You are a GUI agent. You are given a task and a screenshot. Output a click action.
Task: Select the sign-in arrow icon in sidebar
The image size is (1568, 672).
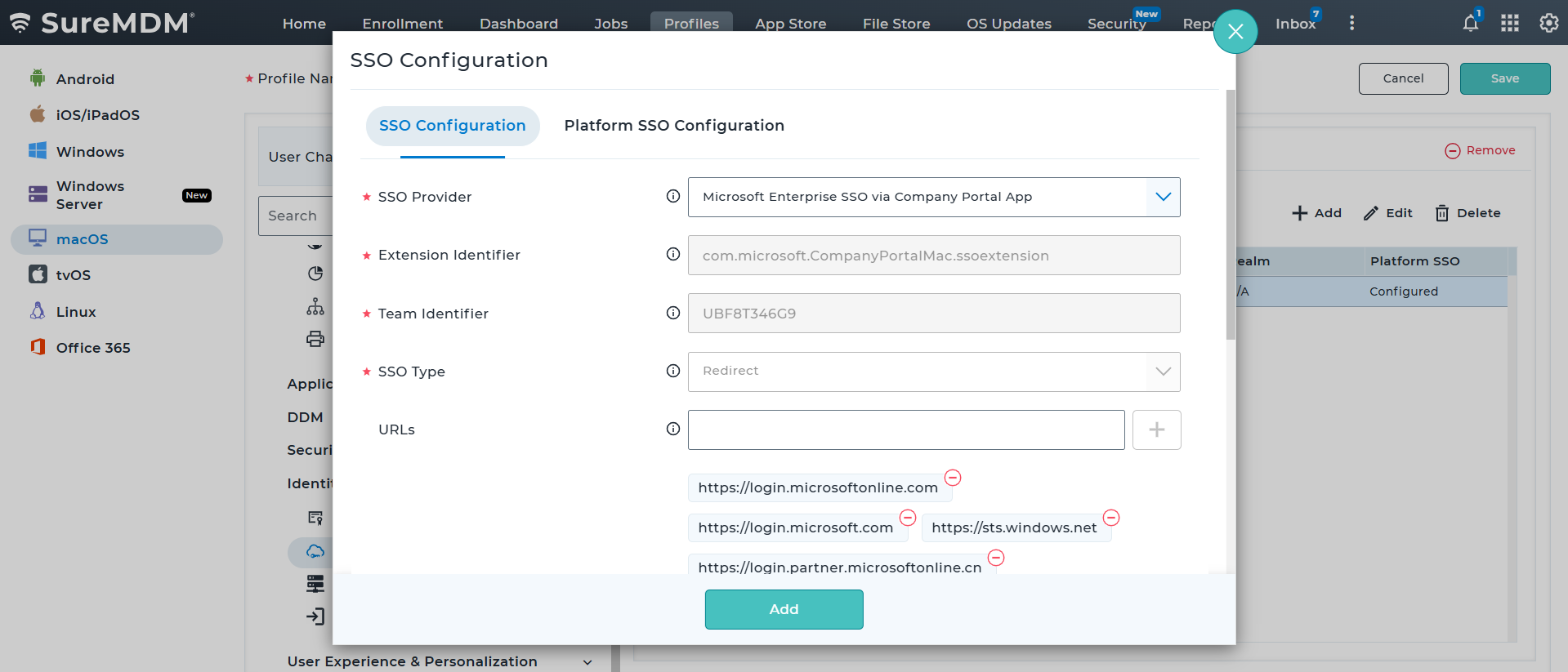(315, 616)
